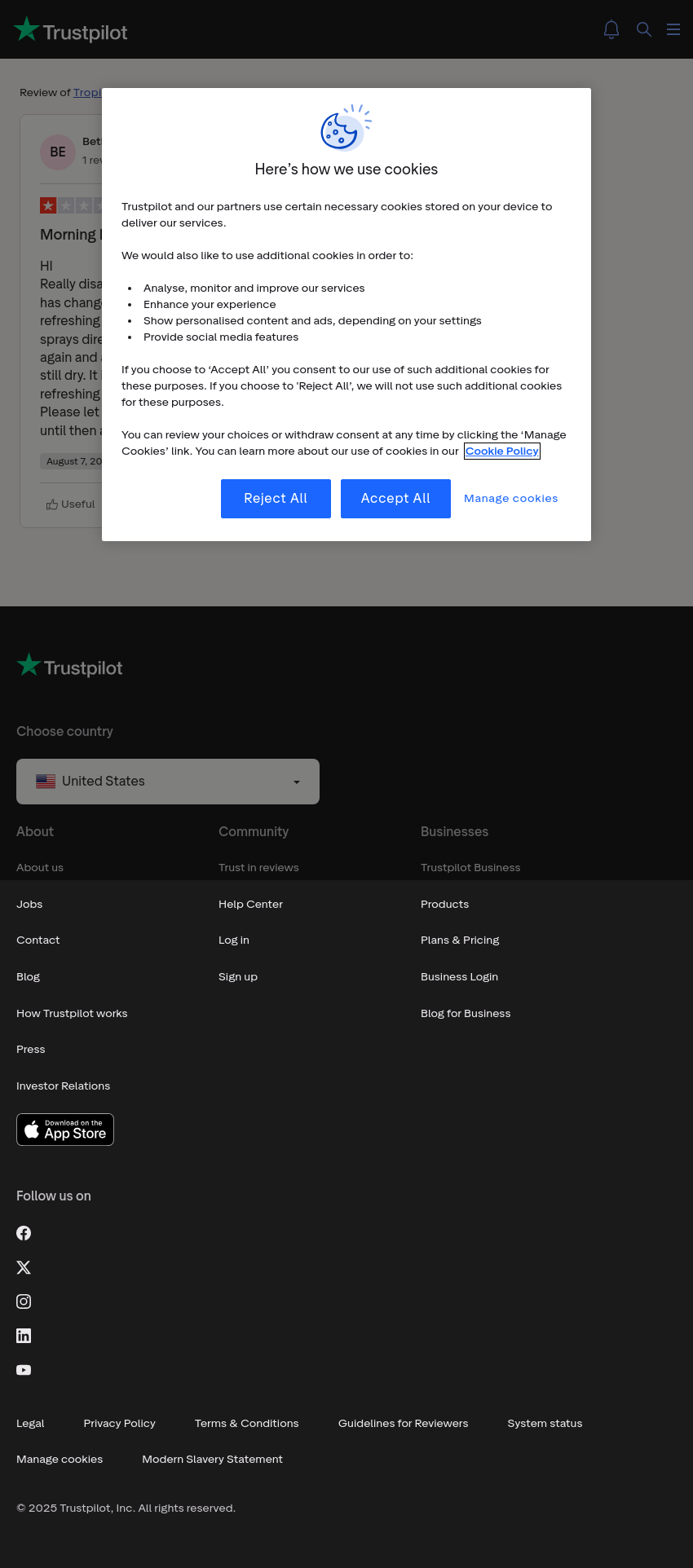Click the bullet 'Provide social media features'

[221, 337]
